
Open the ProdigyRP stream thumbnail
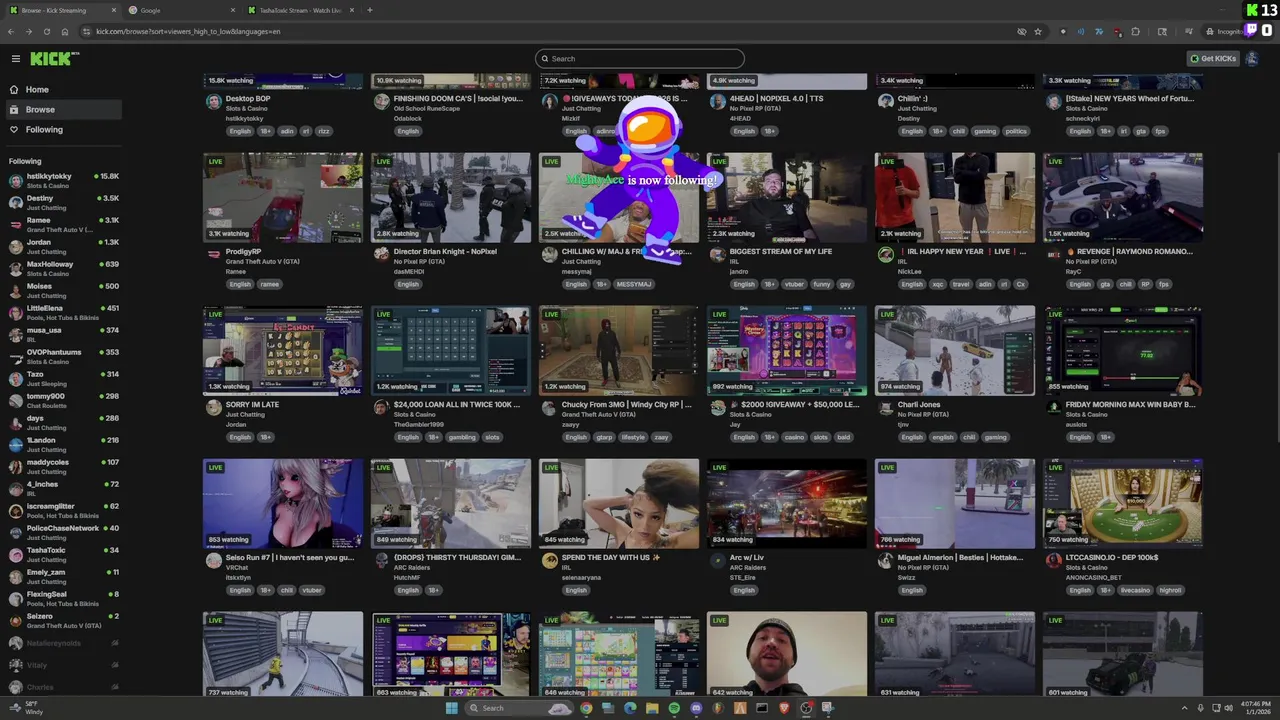(x=283, y=197)
